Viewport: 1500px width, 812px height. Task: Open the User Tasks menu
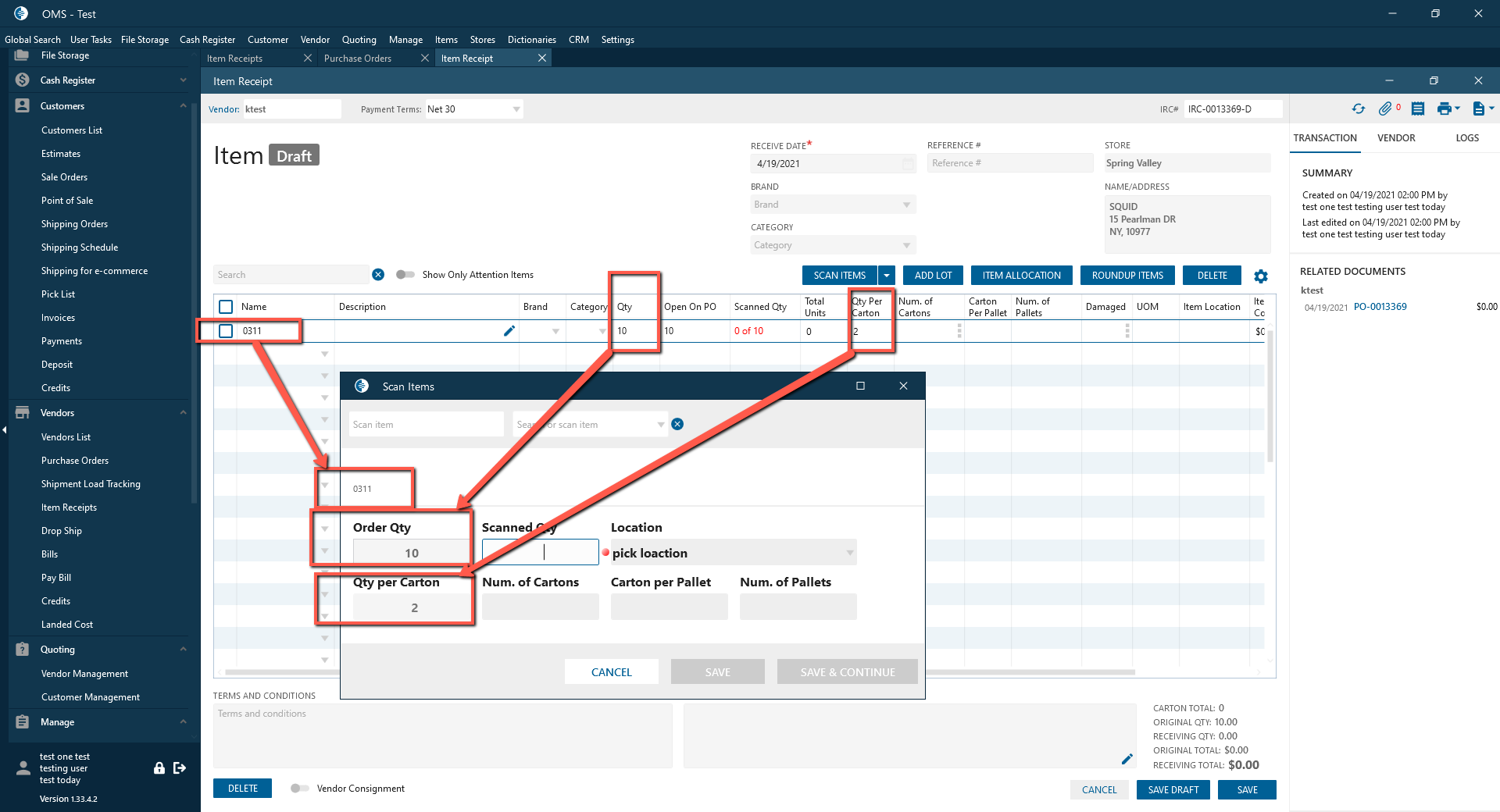tap(91, 40)
